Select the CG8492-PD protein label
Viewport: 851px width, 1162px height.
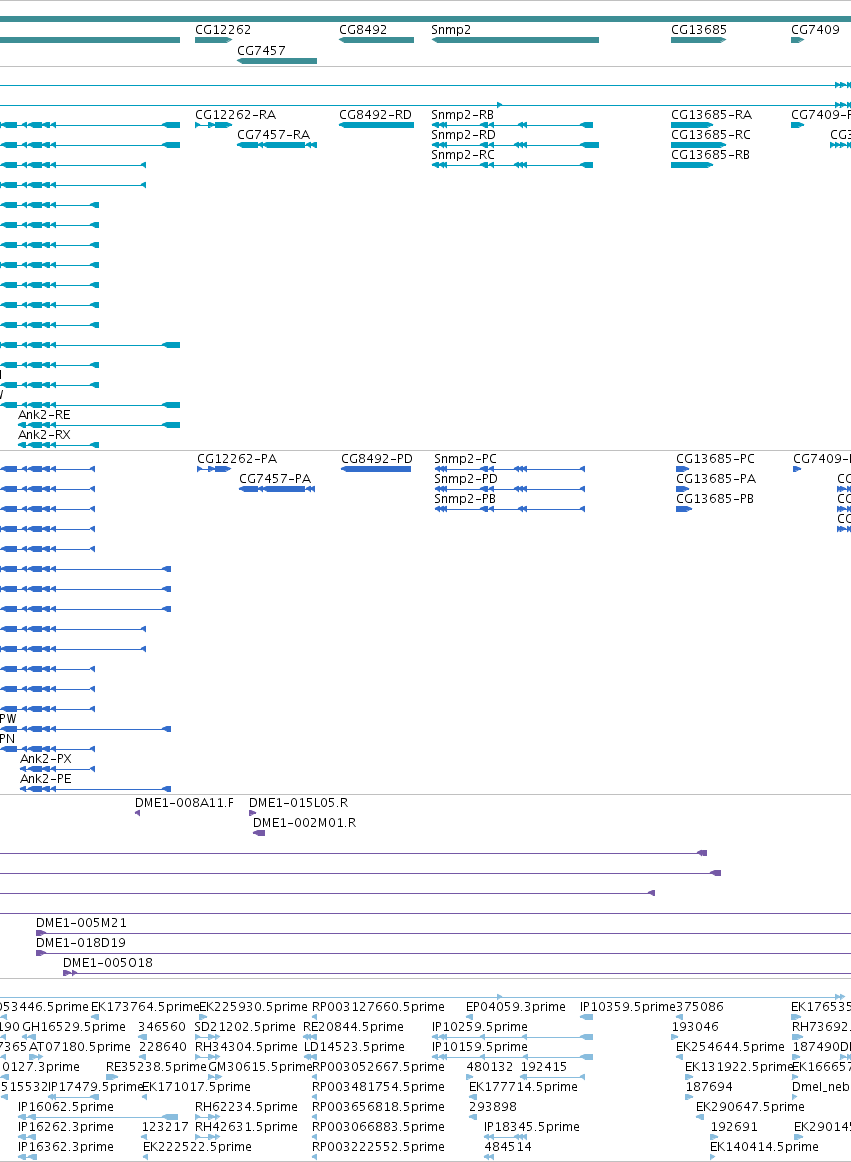click(x=377, y=459)
